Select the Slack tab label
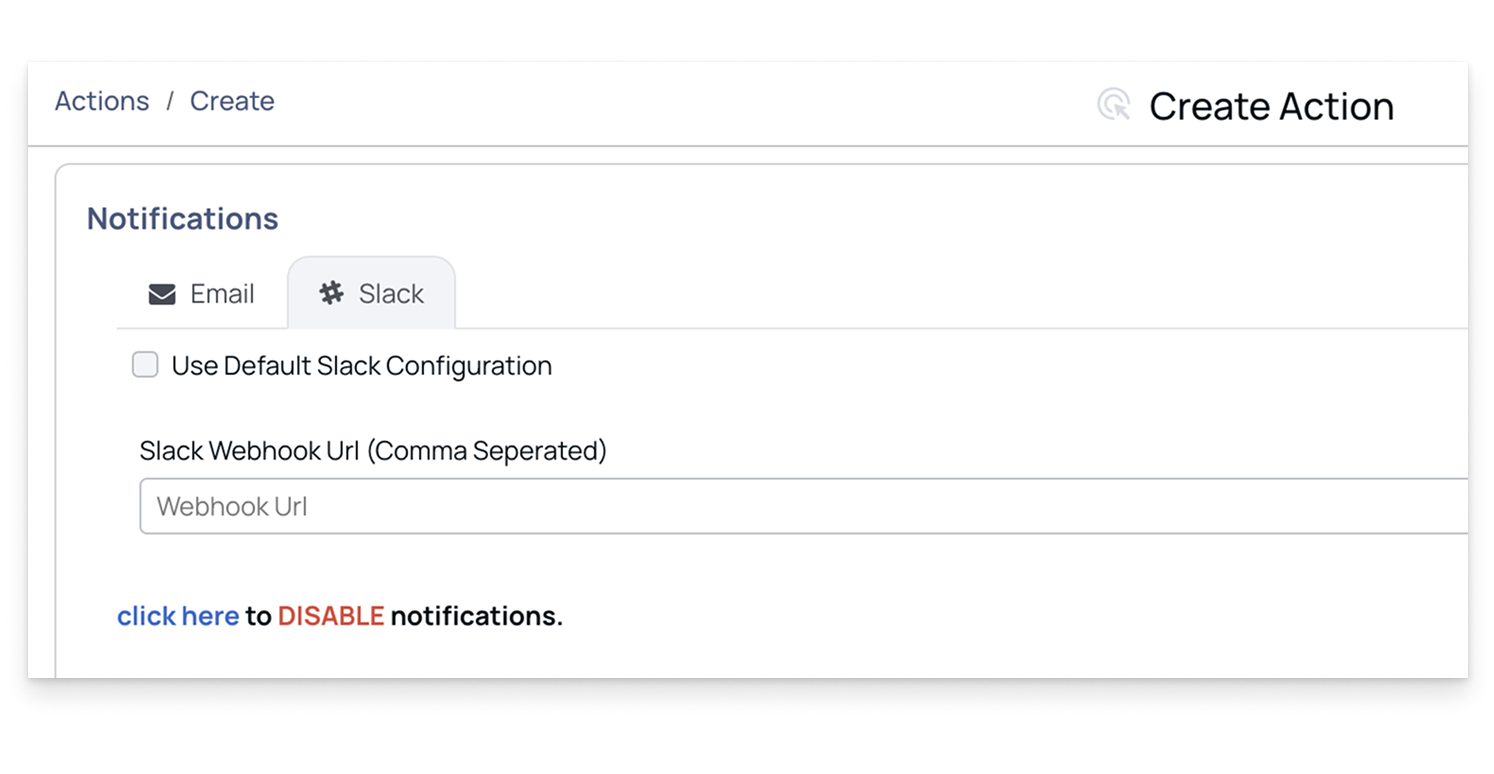 coord(391,294)
